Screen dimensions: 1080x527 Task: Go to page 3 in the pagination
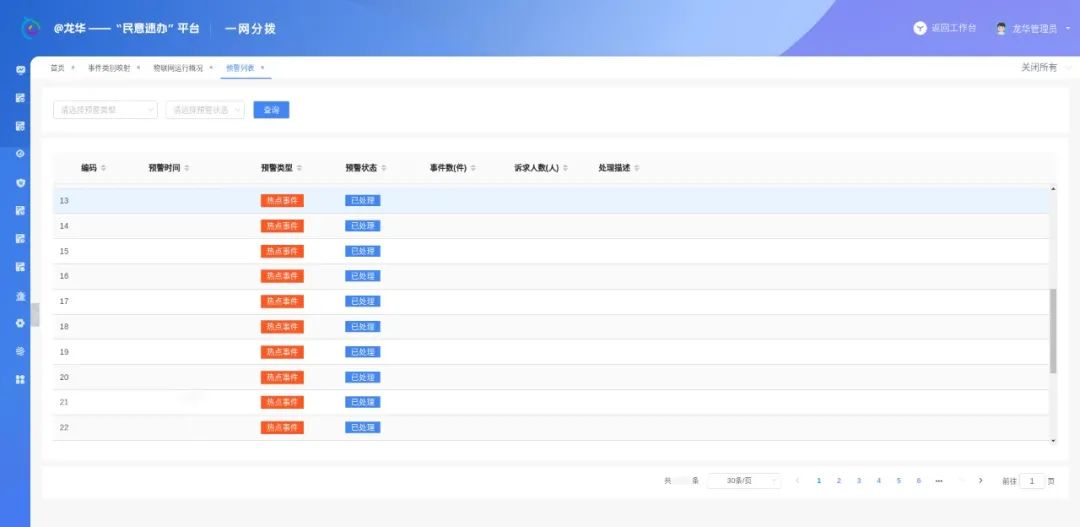tap(859, 481)
